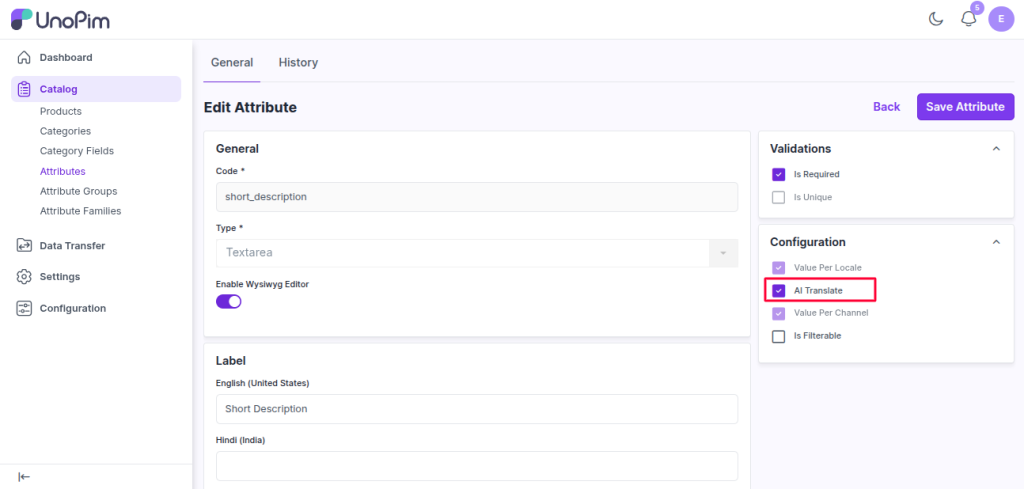Toggle dark mode moon icon

936,19
